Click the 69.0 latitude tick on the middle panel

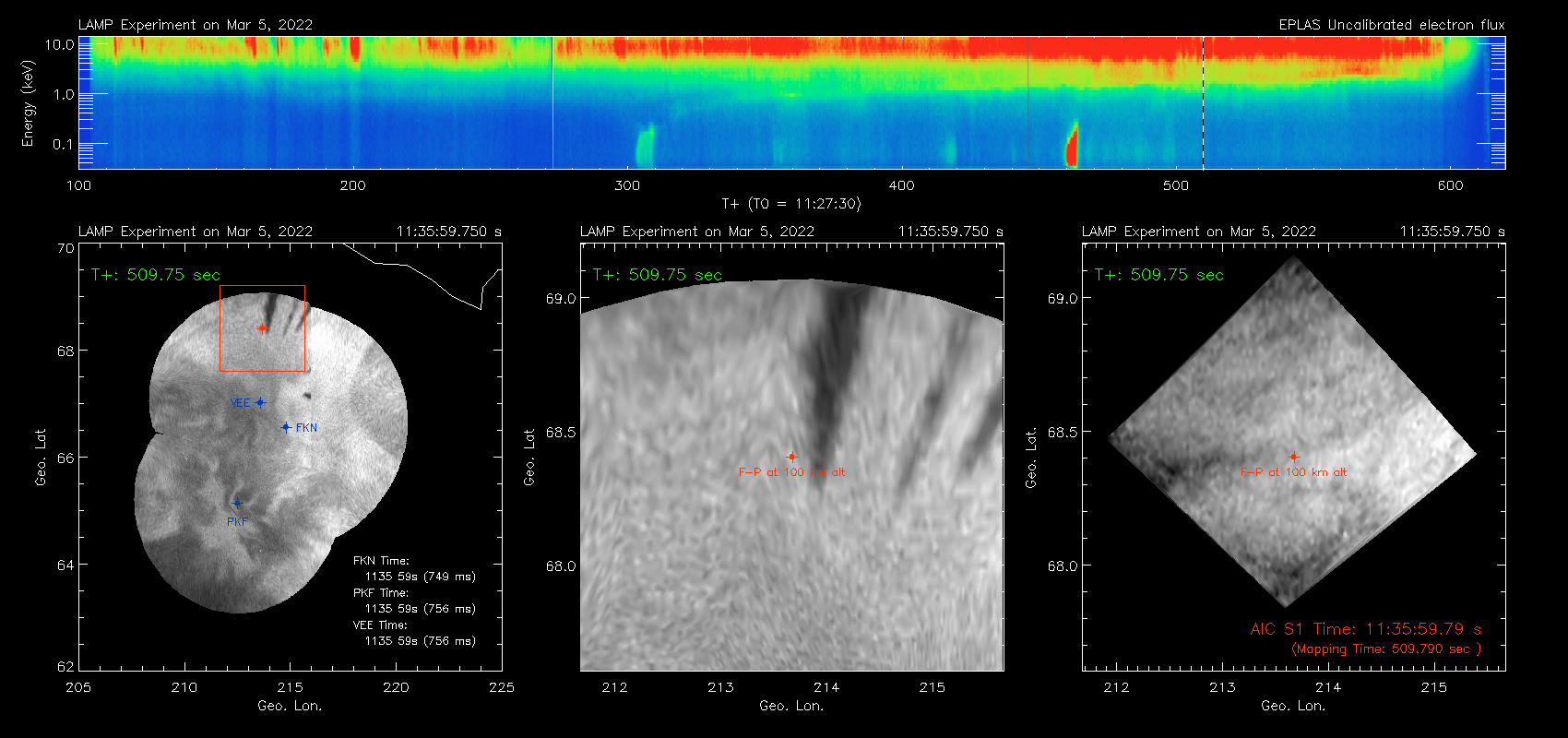(x=561, y=299)
